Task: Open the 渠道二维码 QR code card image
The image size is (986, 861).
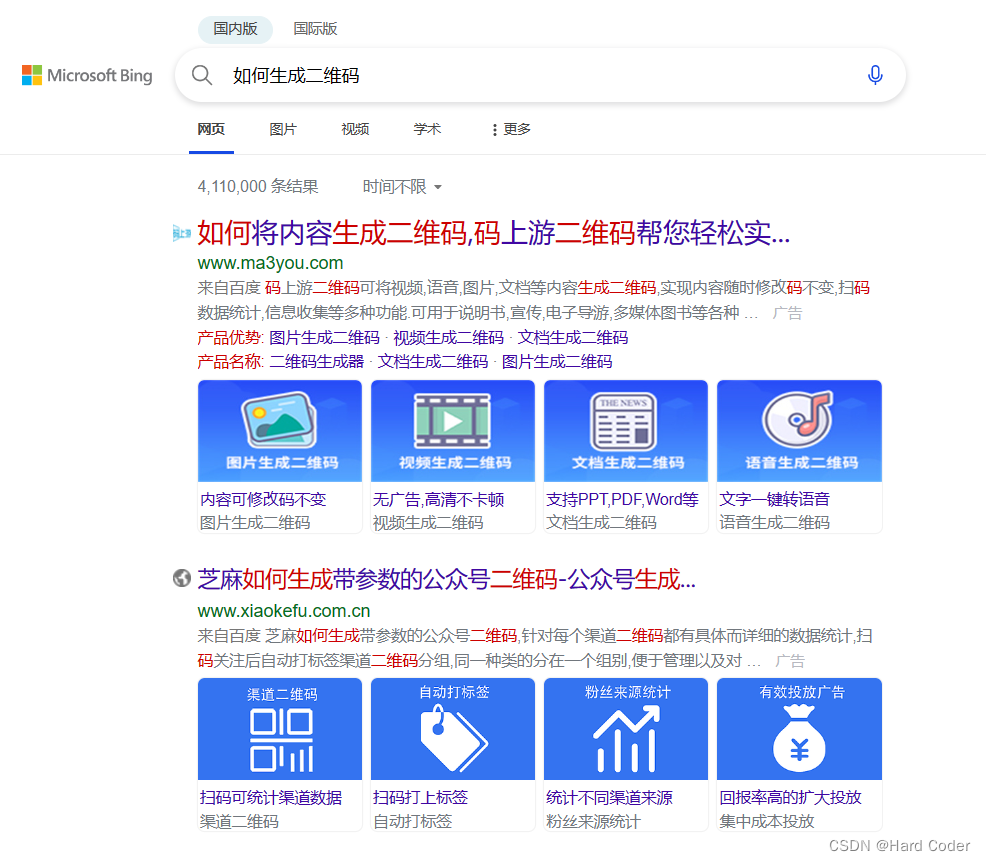Action: pos(280,729)
